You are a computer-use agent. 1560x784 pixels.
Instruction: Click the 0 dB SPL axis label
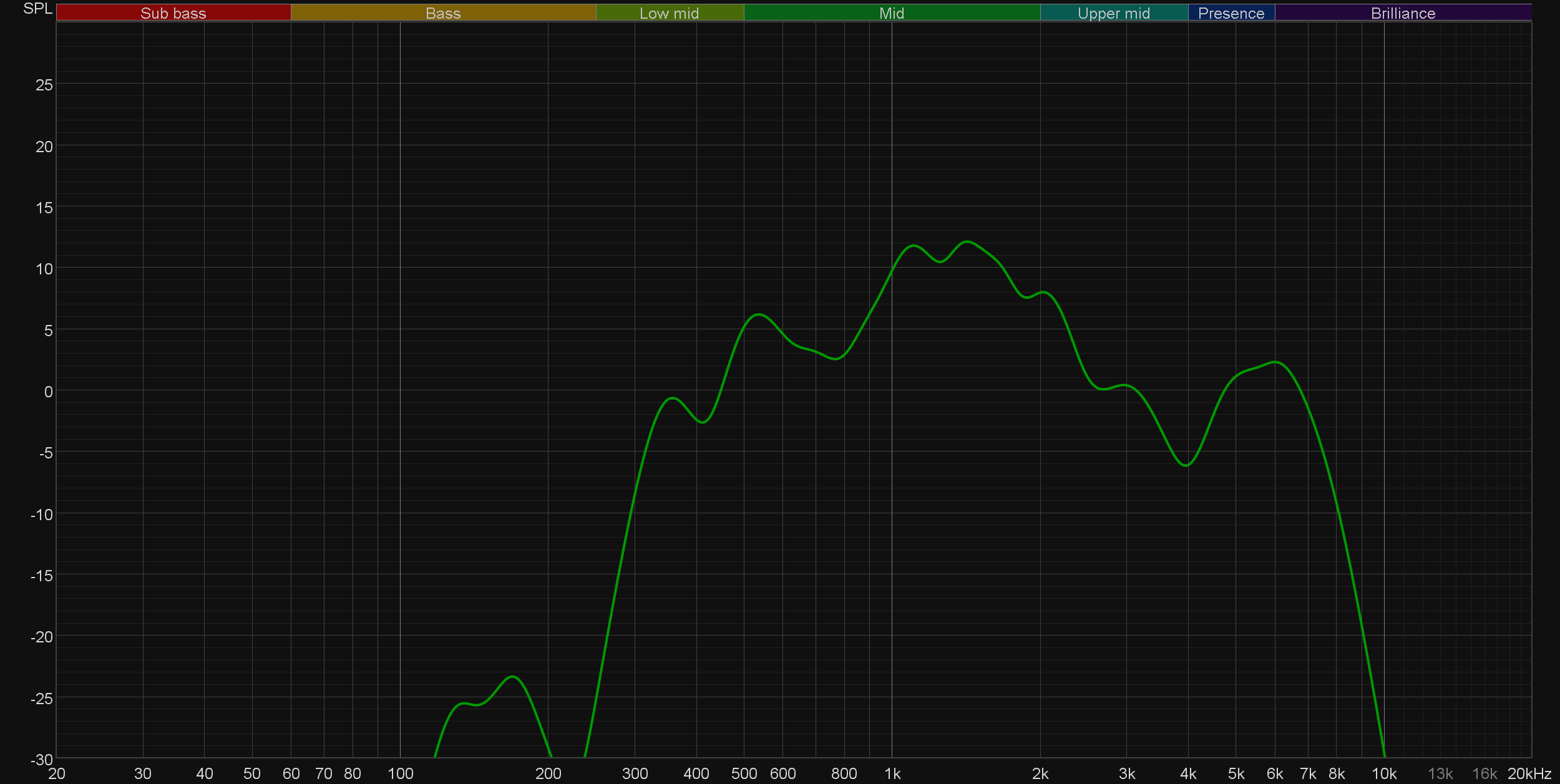(x=48, y=392)
